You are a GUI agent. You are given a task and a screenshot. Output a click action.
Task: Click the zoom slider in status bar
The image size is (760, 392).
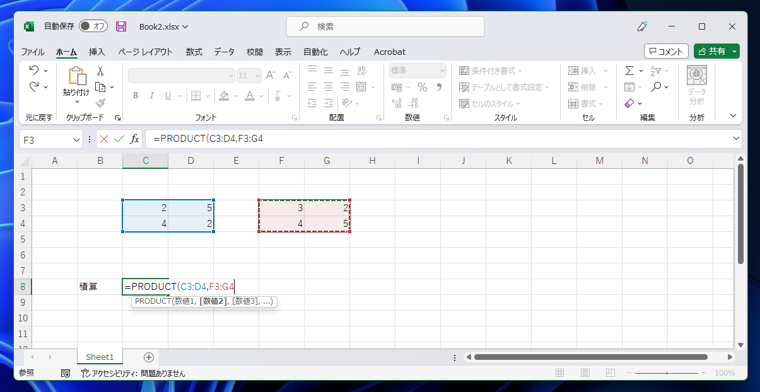(666, 373)
